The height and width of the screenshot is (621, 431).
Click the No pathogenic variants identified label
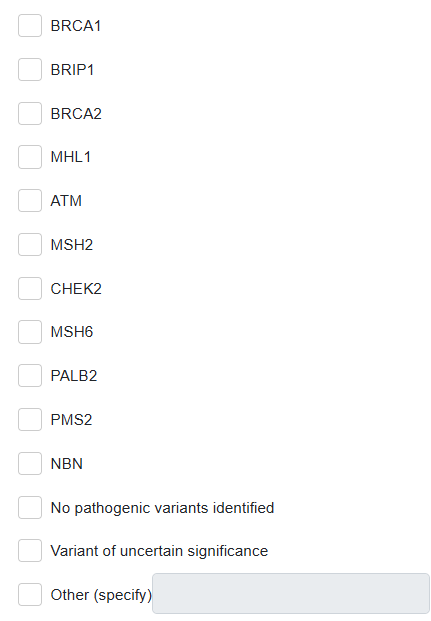point(162,508)
